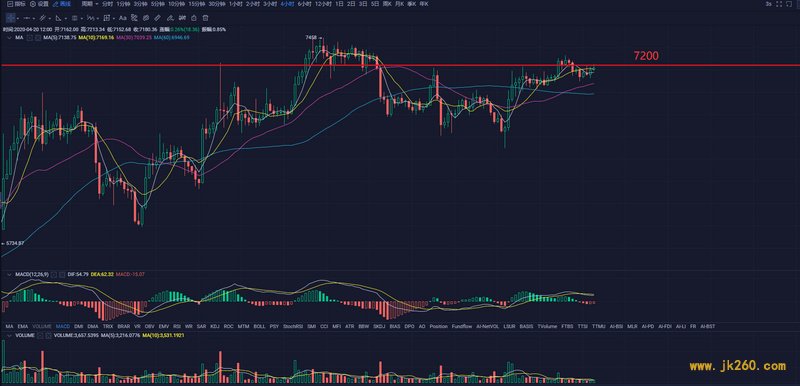Switch to the 周K timeframe

[387, 4]
